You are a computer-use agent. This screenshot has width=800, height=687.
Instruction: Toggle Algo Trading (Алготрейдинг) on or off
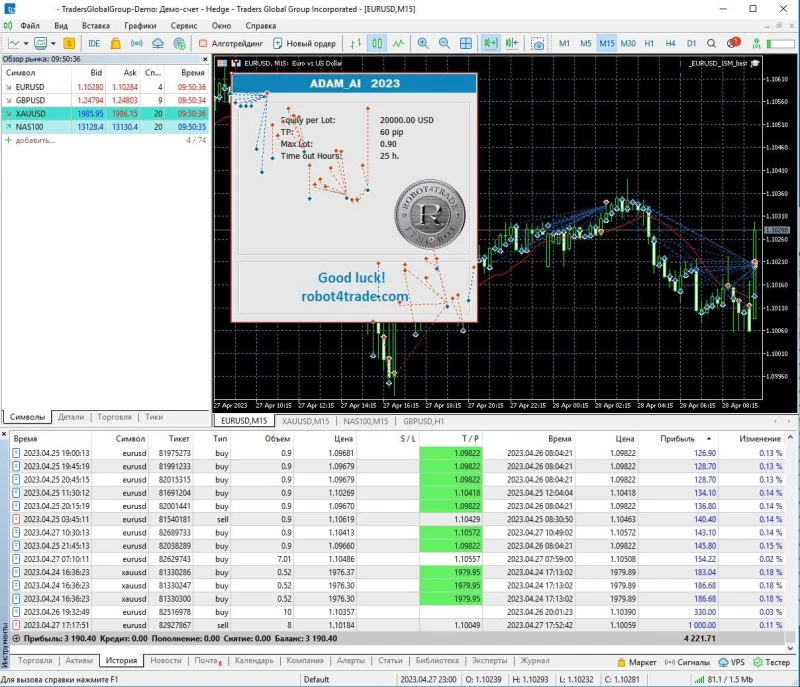(230, 43)
